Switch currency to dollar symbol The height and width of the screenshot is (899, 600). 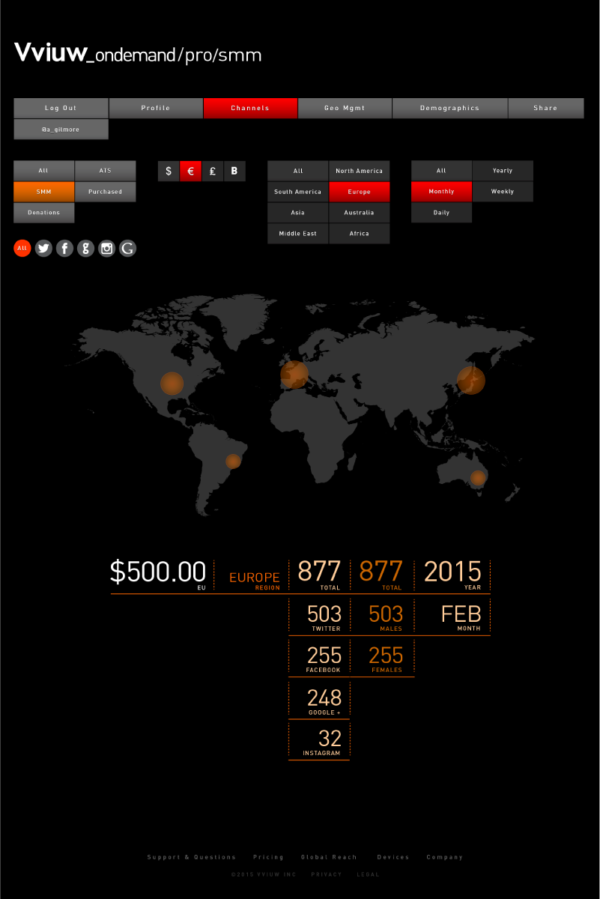pos(168,171)
